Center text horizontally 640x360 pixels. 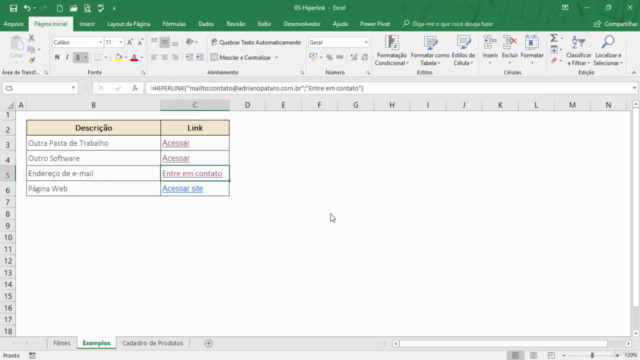click(x=164, y=58)
